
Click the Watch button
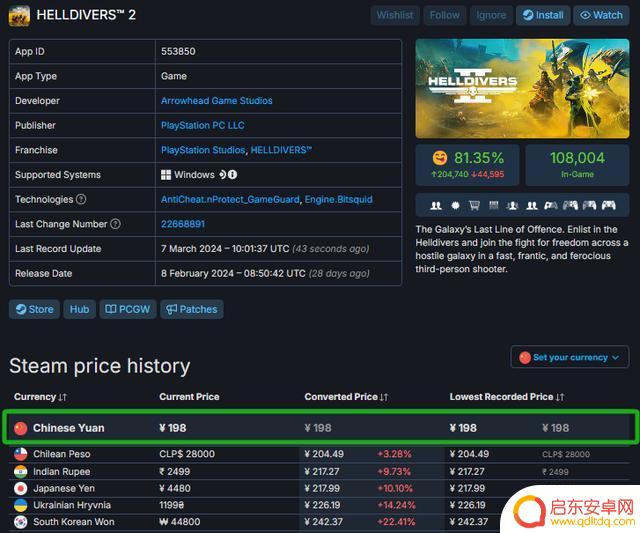(x=601, y=16)
